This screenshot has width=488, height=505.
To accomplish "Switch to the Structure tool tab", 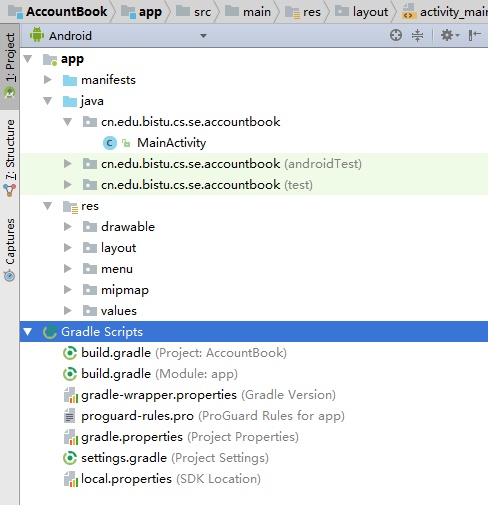I will [x=10, y=158].
